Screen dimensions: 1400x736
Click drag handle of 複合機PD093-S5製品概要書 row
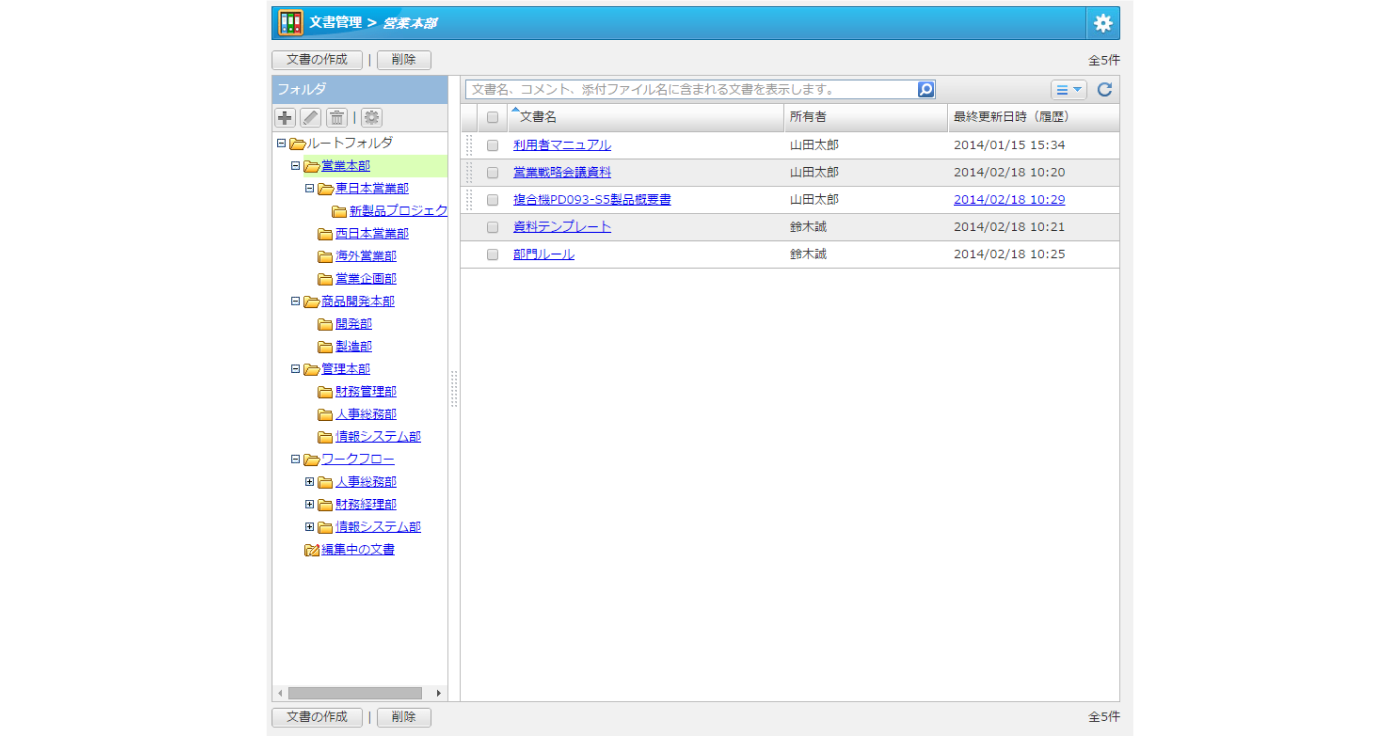pyautogui.click(x=469, y=199)
